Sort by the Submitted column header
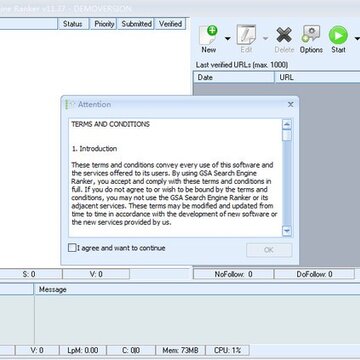 pos(136,24)
